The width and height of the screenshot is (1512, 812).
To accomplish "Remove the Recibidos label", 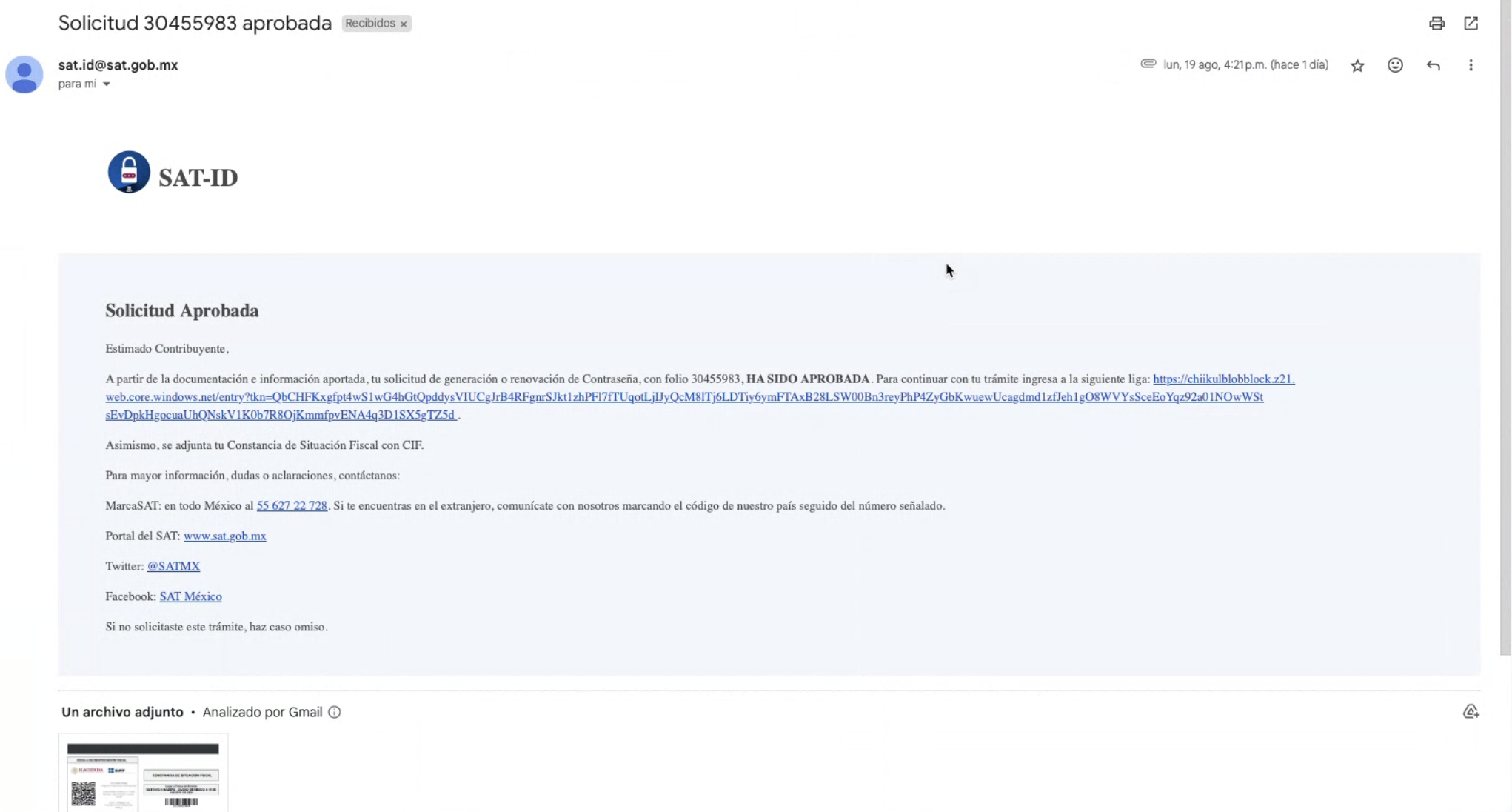I will [x=404, y=24].
